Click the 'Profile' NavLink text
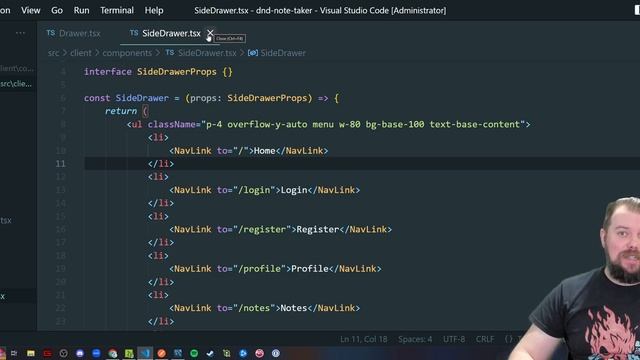Image resolution: width=640 pixels, height=360 pixels. point(310,269)
